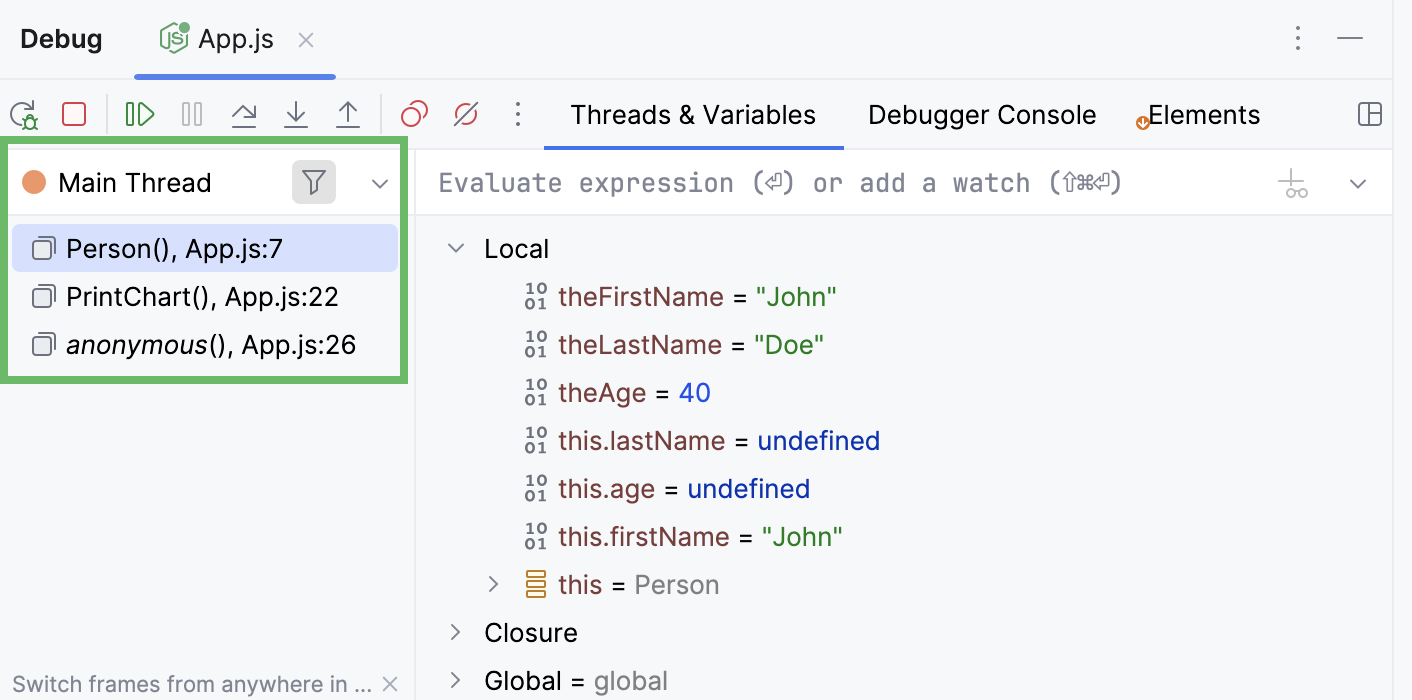Toggle Mute Breakpoints
This screenshot has width=1412, height=700.
click(465, 115)
